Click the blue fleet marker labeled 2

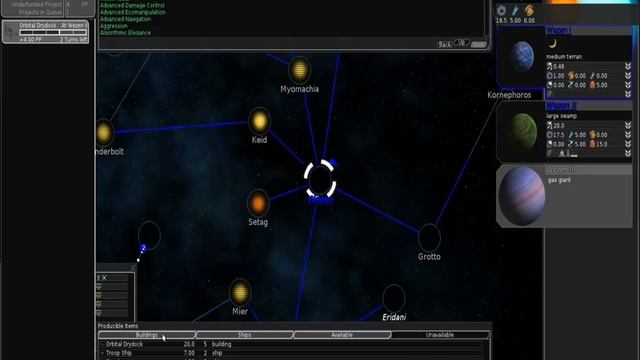coord(143,248)
